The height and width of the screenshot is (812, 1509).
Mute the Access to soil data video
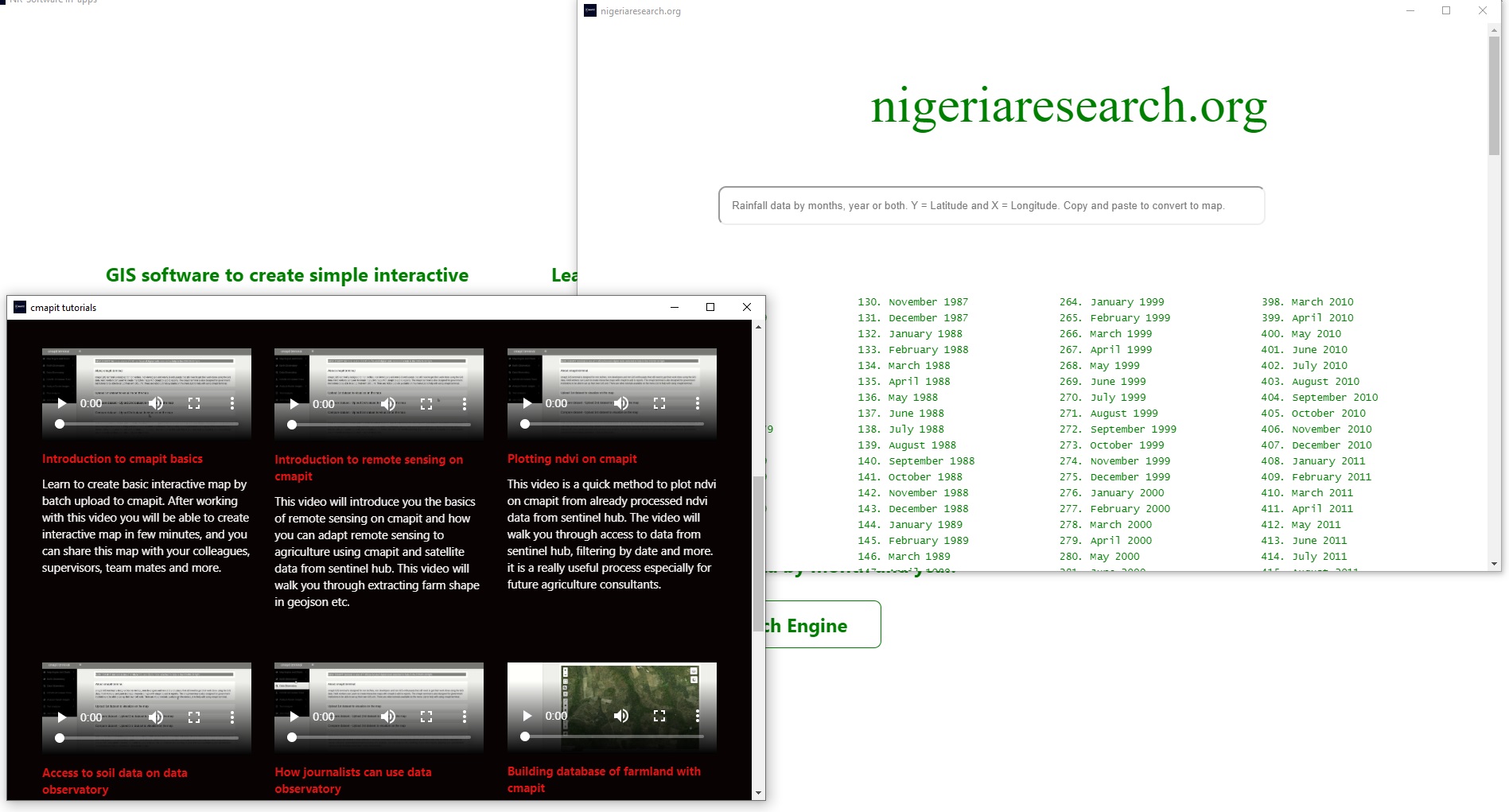[x=156, y=717]
